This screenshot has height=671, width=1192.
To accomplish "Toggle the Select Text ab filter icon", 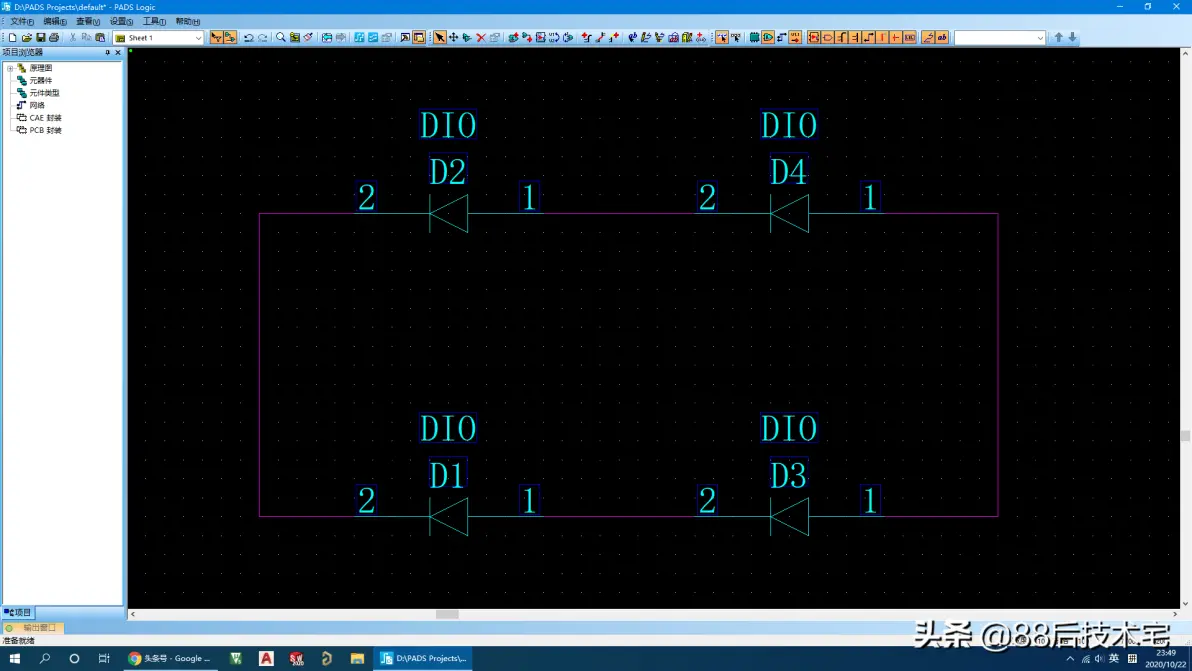I will pyautogui.click(x=942, y=37).
